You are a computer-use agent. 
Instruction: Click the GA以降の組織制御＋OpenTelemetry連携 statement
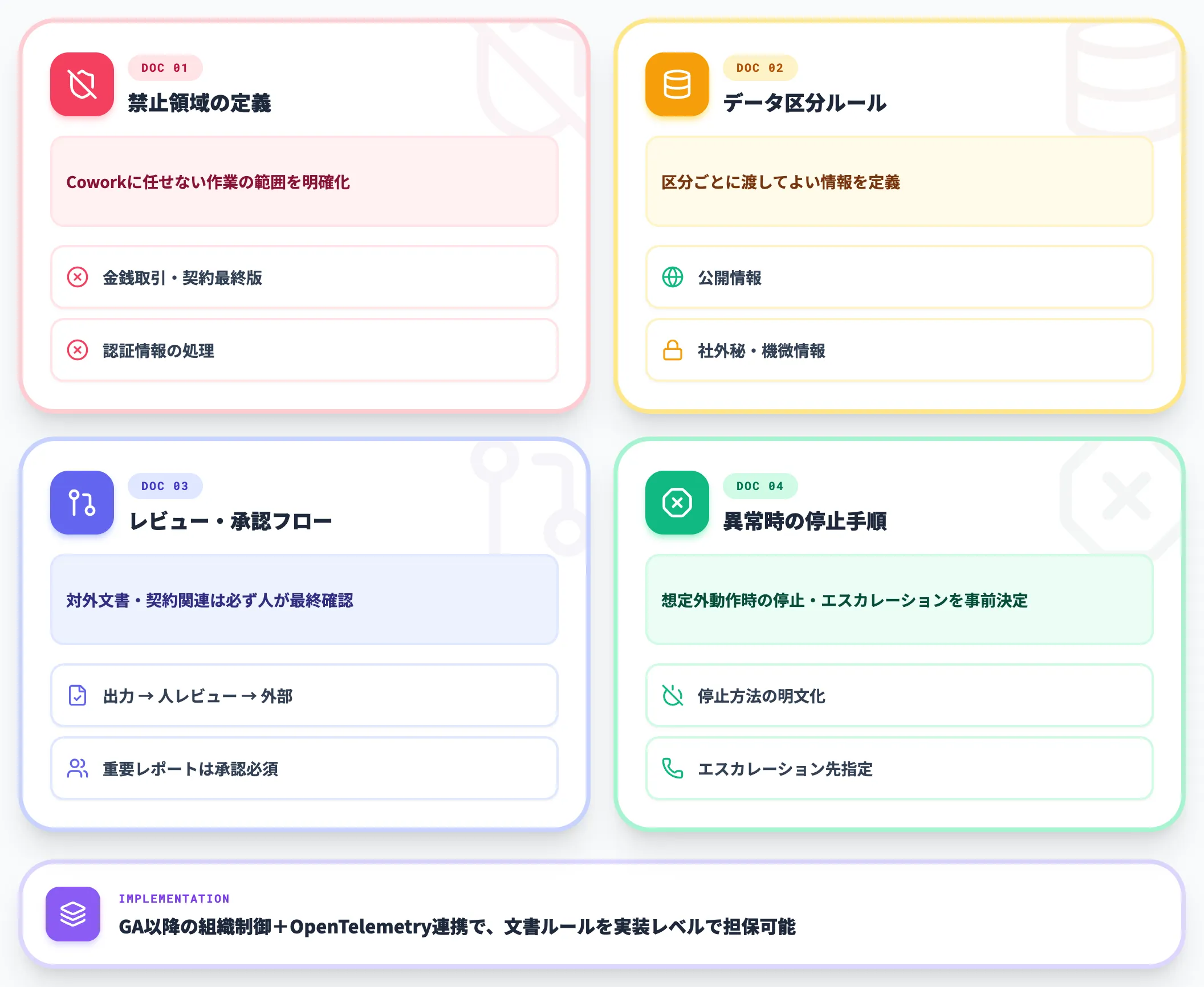point(457,927)
